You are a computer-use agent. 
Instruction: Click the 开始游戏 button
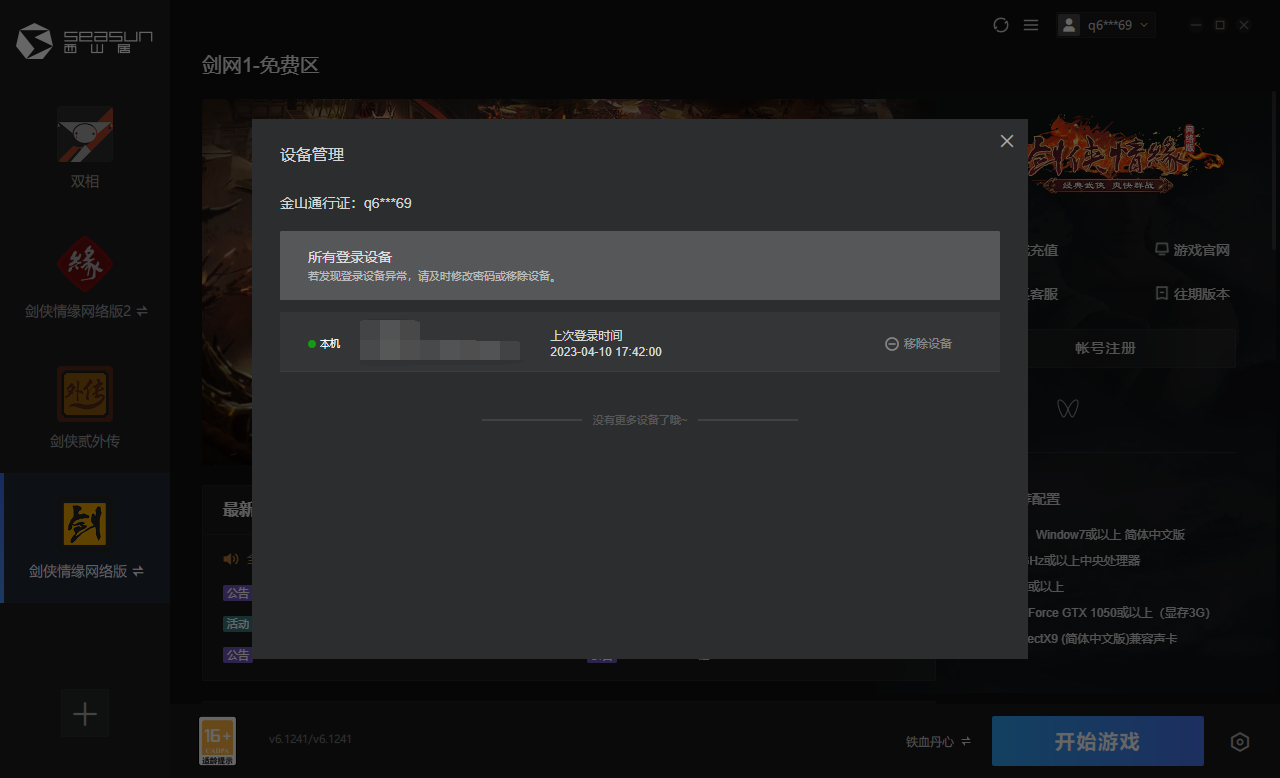click(1097, 741)
